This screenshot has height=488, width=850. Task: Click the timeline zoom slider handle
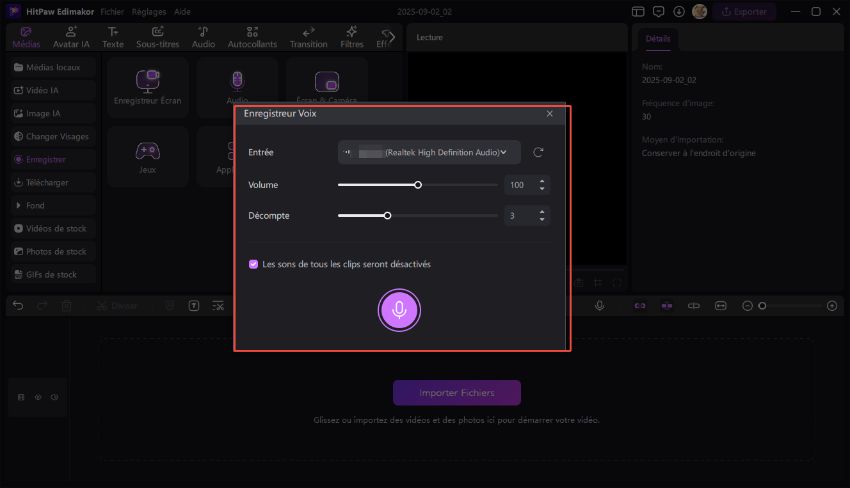[762, 306]
